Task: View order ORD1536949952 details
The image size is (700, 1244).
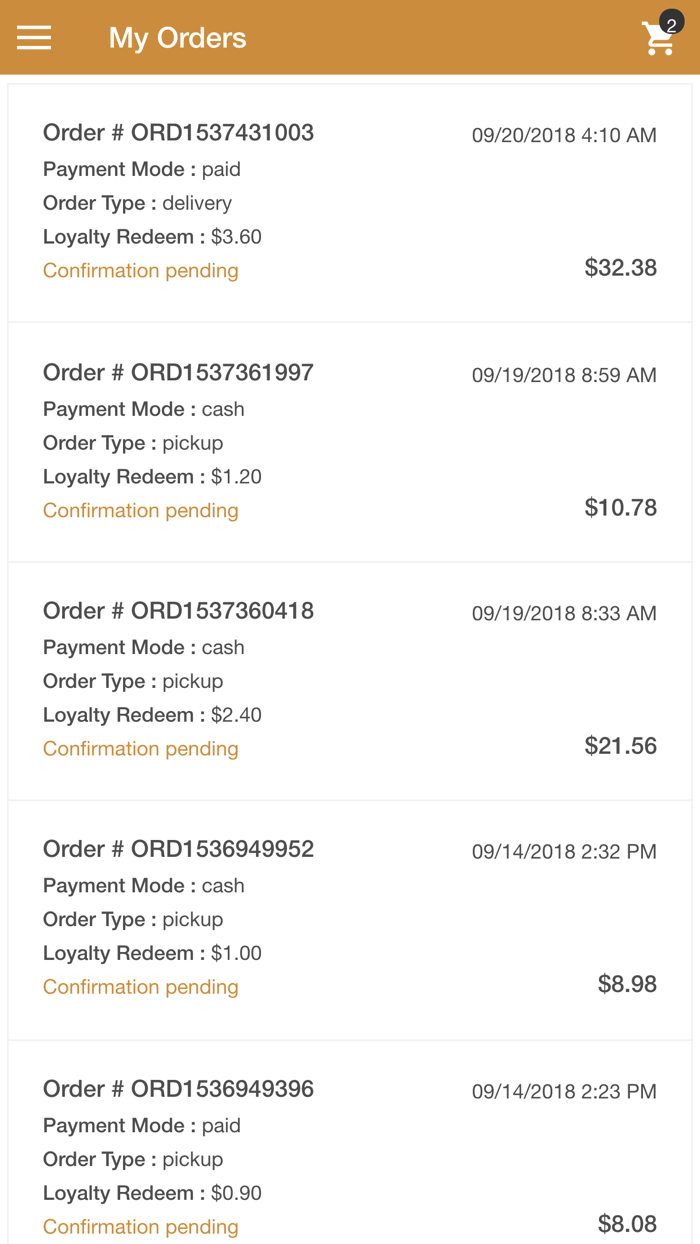Action: [x=178, y=849]
